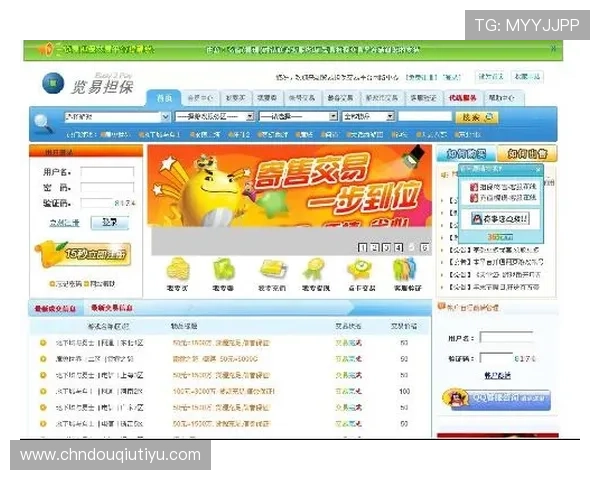The image size is (600, 480).
Task: Click the search keyword text field
Action: 425,116
